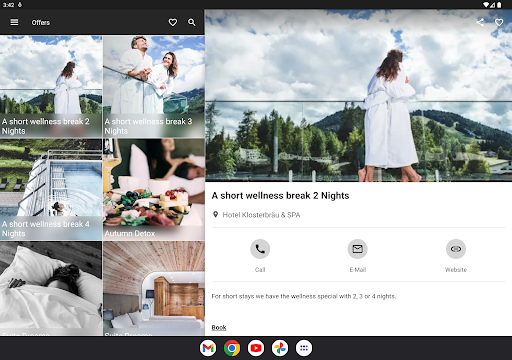The width and height of the screenshot is (512, 360).
Task: Open Google Photos from the dock
Action: coord(280,348)
